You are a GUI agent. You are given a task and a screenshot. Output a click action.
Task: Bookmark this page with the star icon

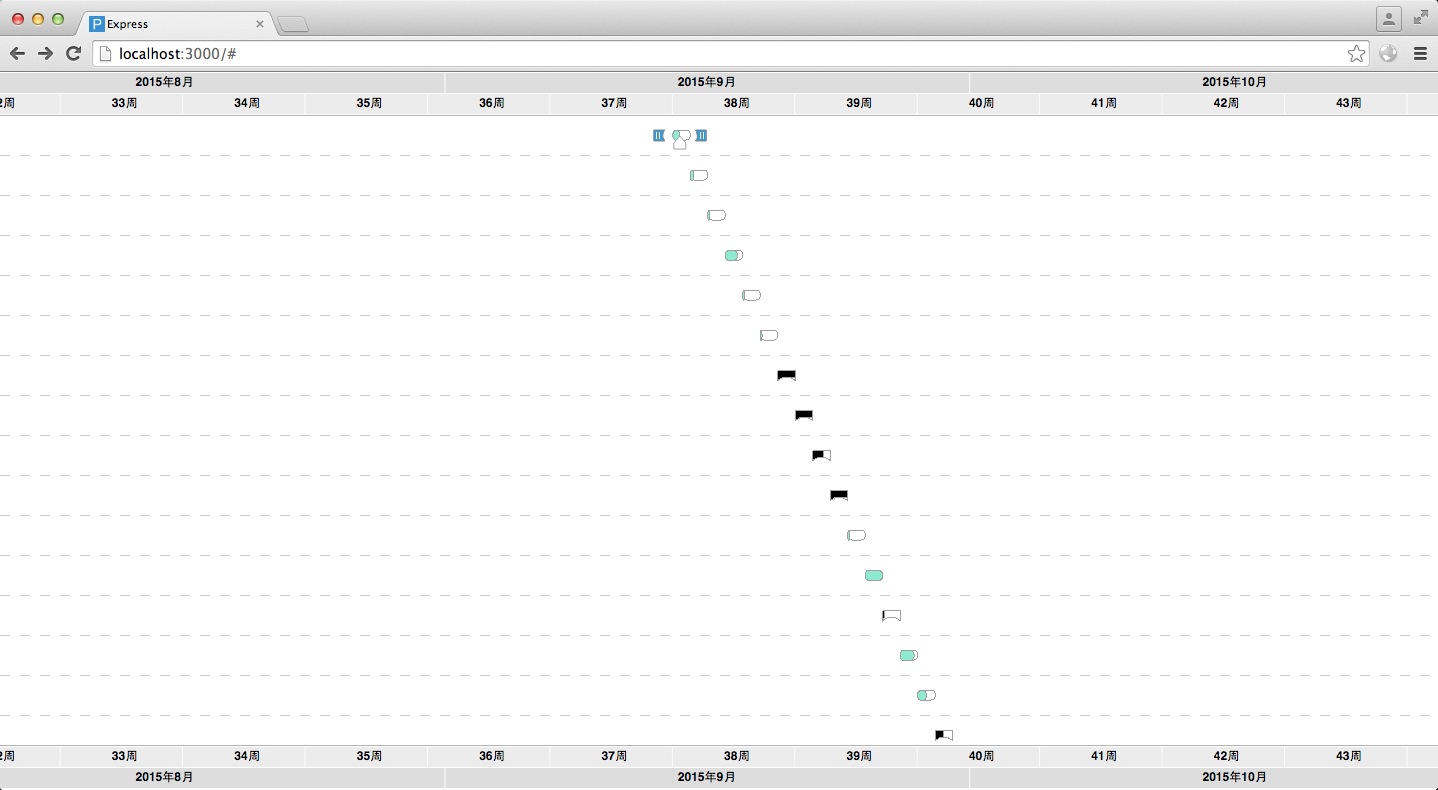tap(1356, 54)
